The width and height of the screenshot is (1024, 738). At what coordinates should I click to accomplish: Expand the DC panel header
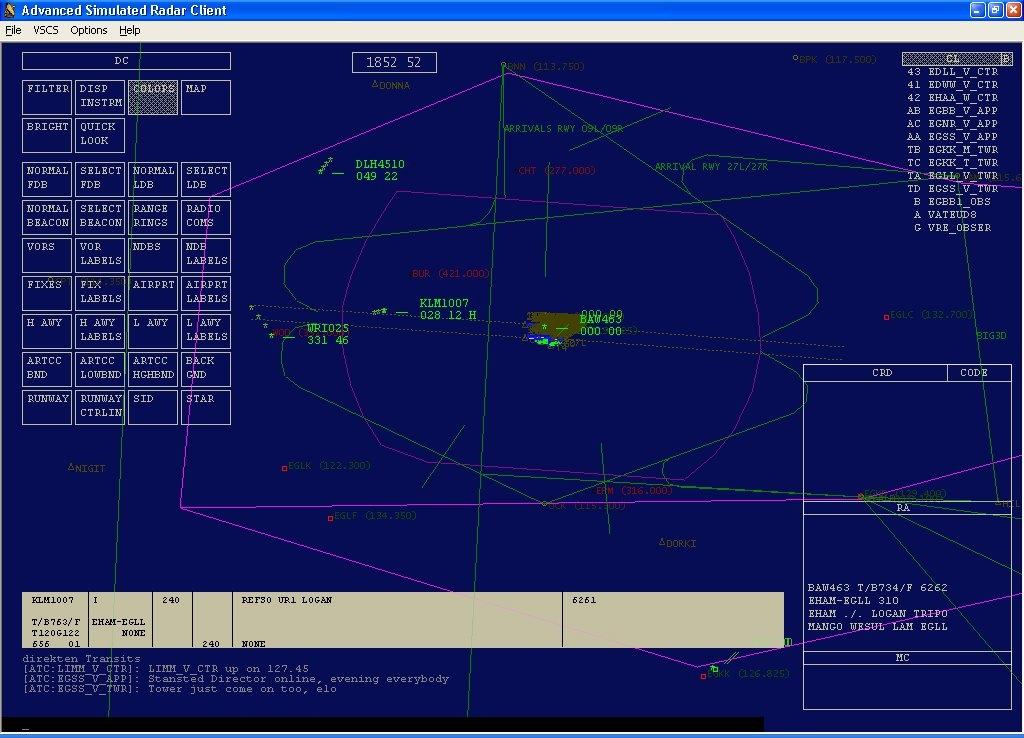click(x=126, y=61)
